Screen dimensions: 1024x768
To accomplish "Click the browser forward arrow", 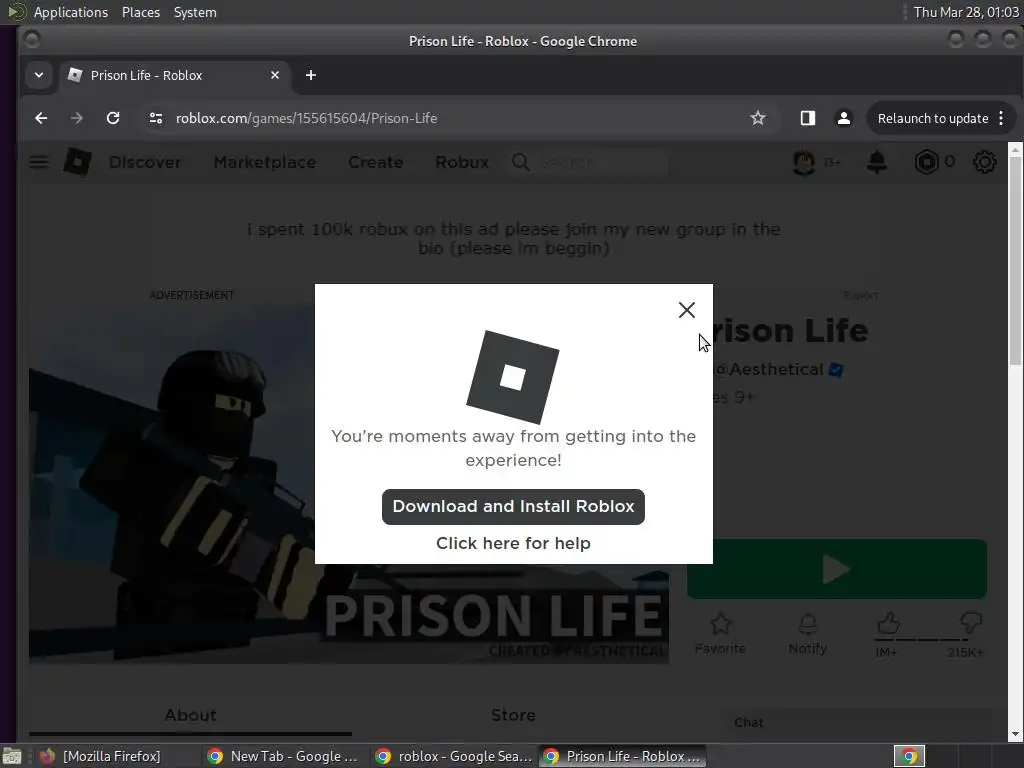I will (76, 118).
